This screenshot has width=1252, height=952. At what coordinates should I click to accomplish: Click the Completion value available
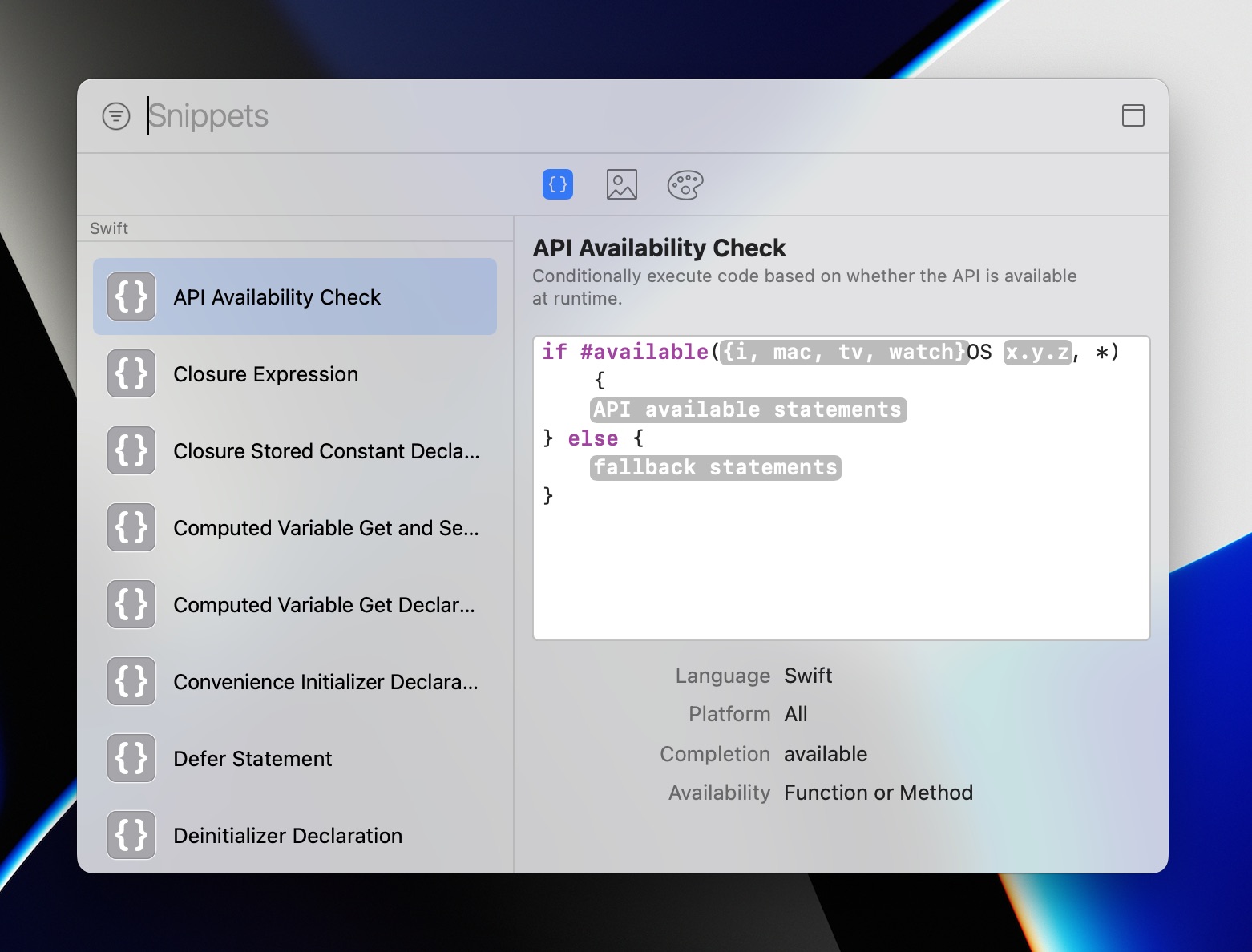tap(826, 754)
